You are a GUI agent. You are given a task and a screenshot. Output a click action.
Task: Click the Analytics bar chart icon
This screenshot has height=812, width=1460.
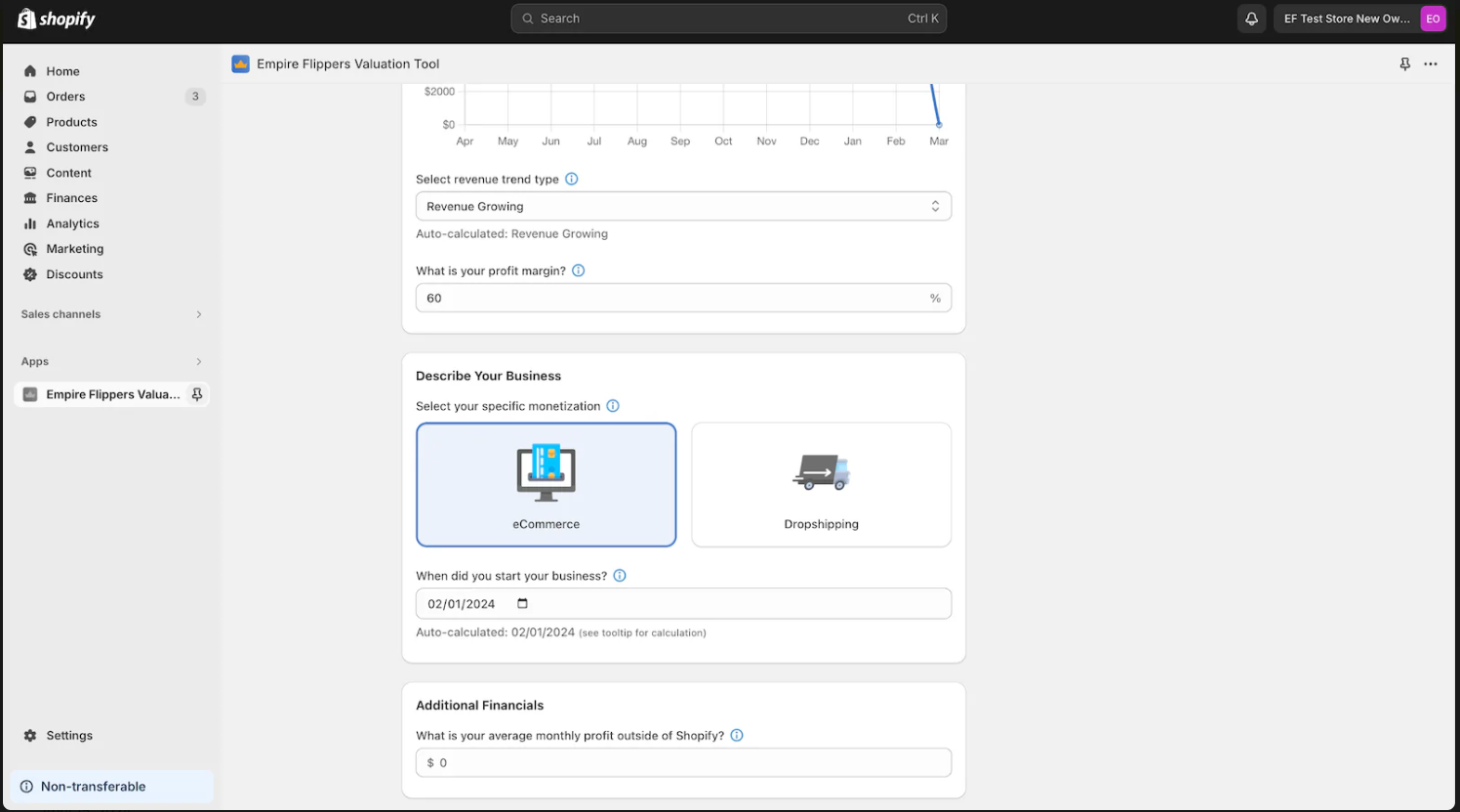tap(30, 223)
